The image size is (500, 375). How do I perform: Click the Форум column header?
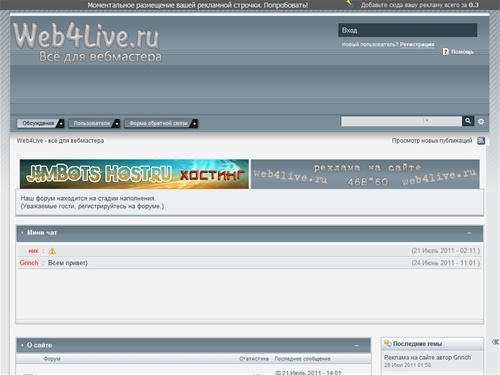click(x=52, y=359)
